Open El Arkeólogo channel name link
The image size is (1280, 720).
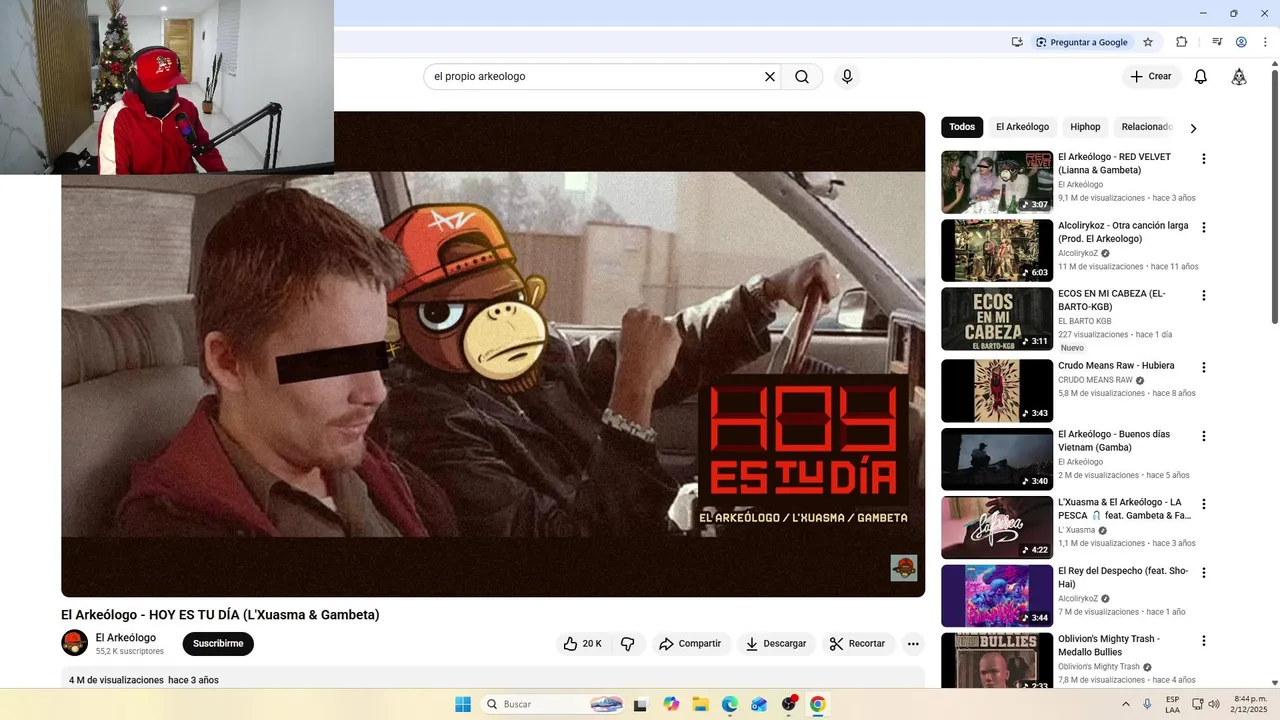[126, 638]
